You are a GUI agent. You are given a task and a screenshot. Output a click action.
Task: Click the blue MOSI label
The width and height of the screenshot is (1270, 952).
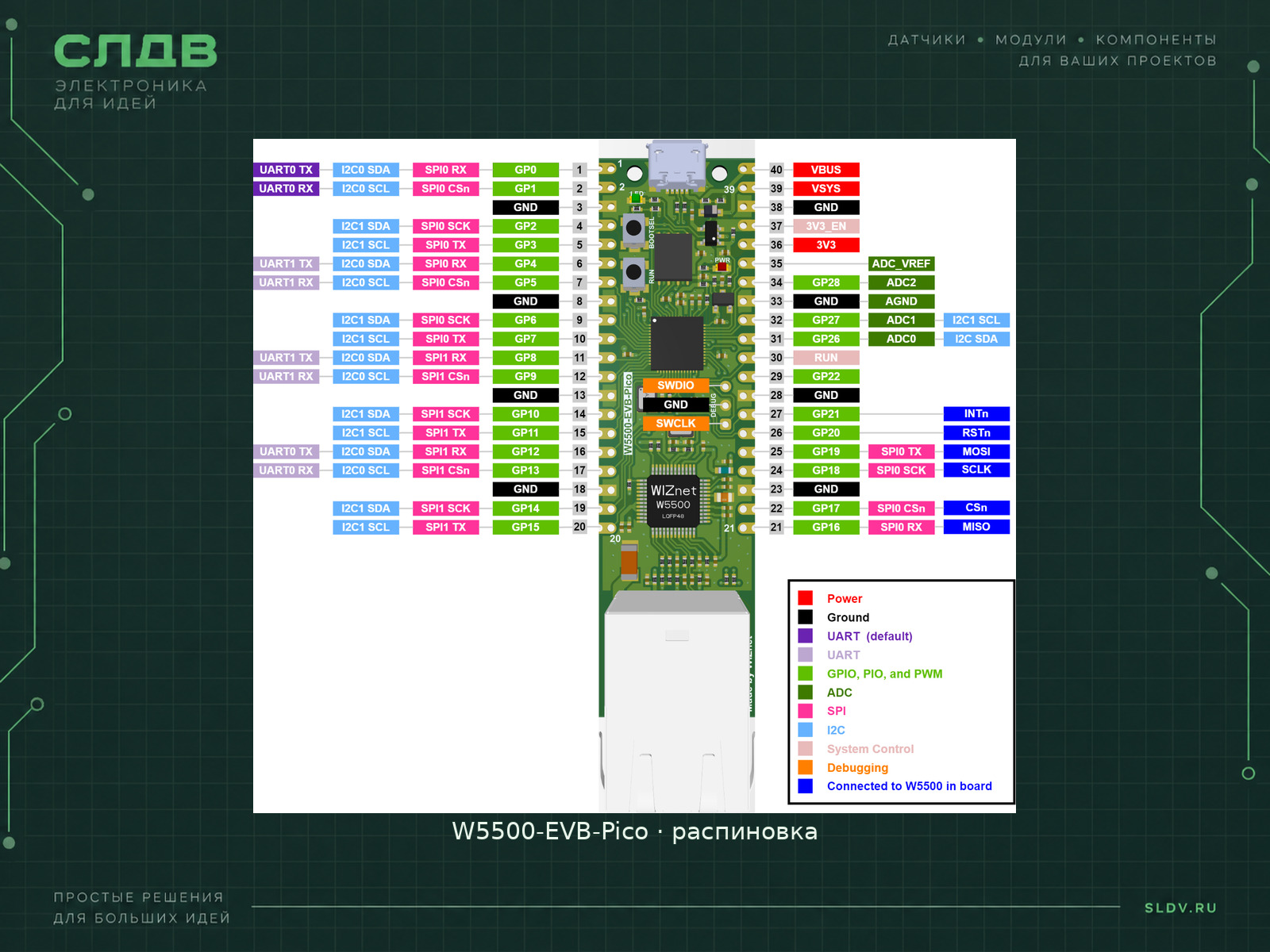click(x=976, y=451)
